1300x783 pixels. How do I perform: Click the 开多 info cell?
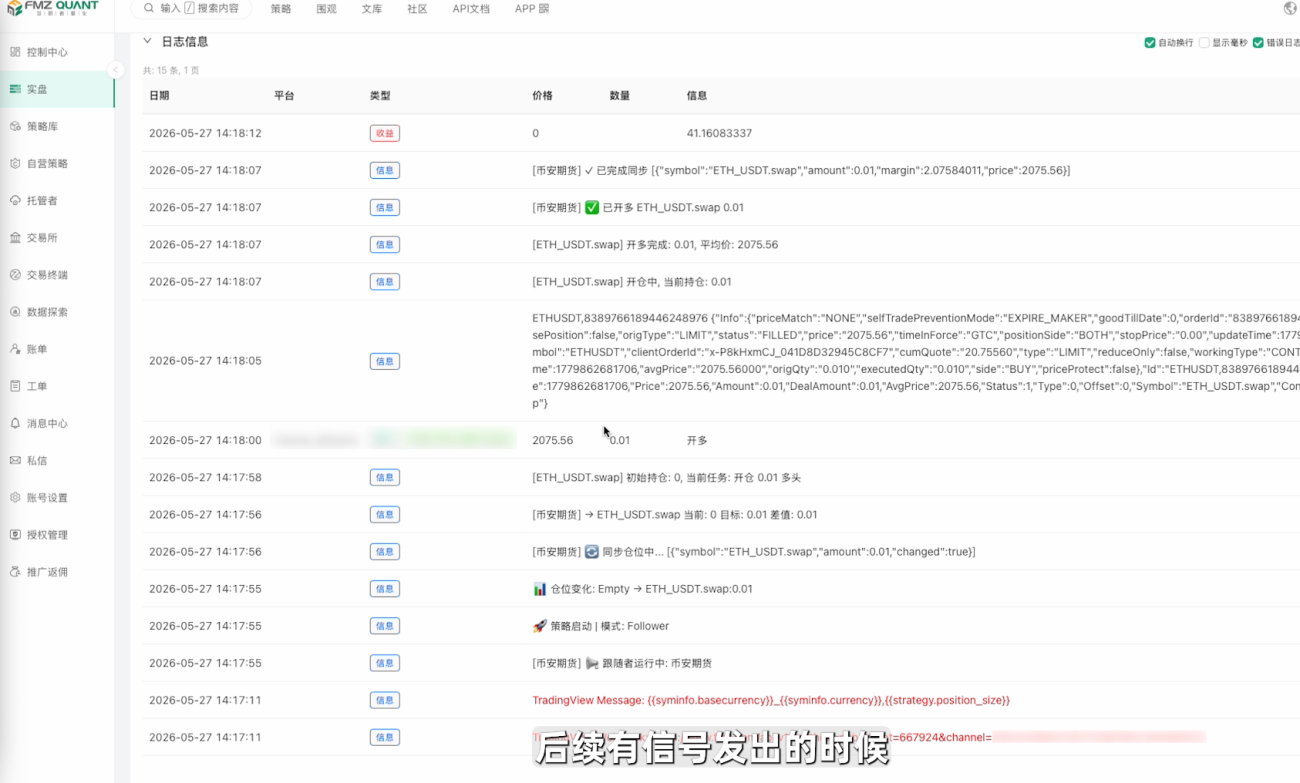pyautogui.click(x=697, y=440)
